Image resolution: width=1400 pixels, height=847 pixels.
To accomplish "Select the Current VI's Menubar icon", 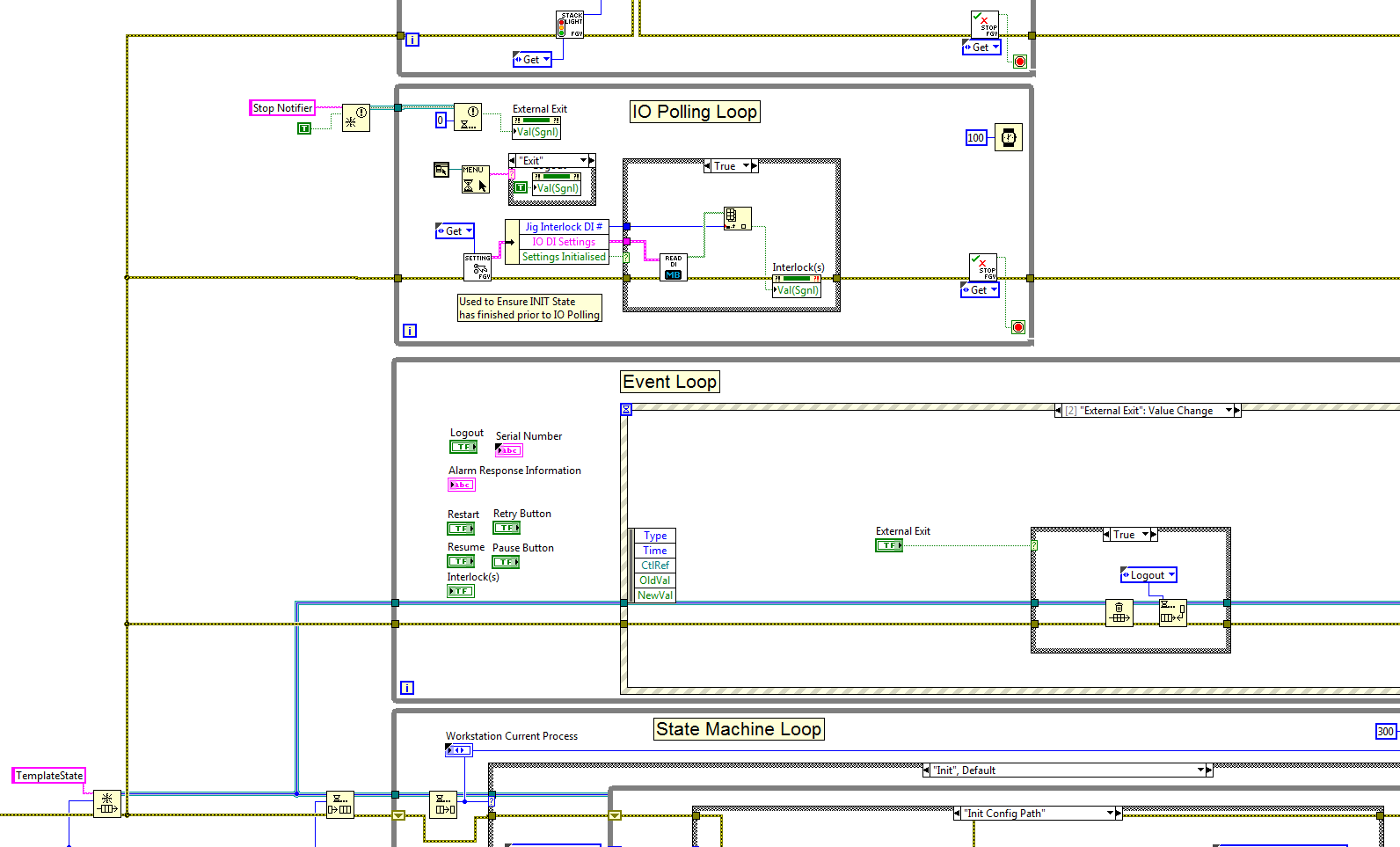I will (441, 170).
